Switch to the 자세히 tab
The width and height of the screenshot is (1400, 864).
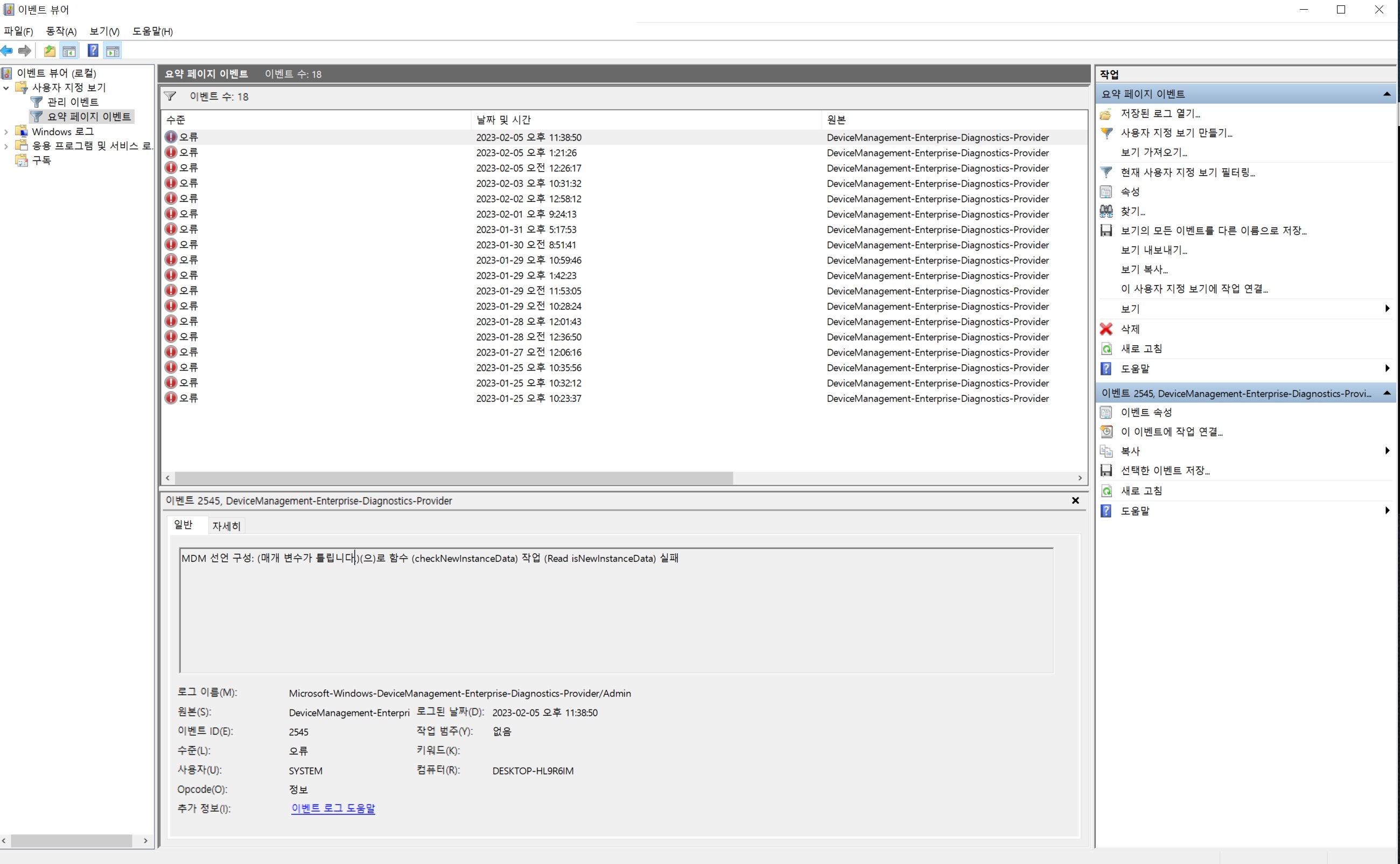[226, 526]
